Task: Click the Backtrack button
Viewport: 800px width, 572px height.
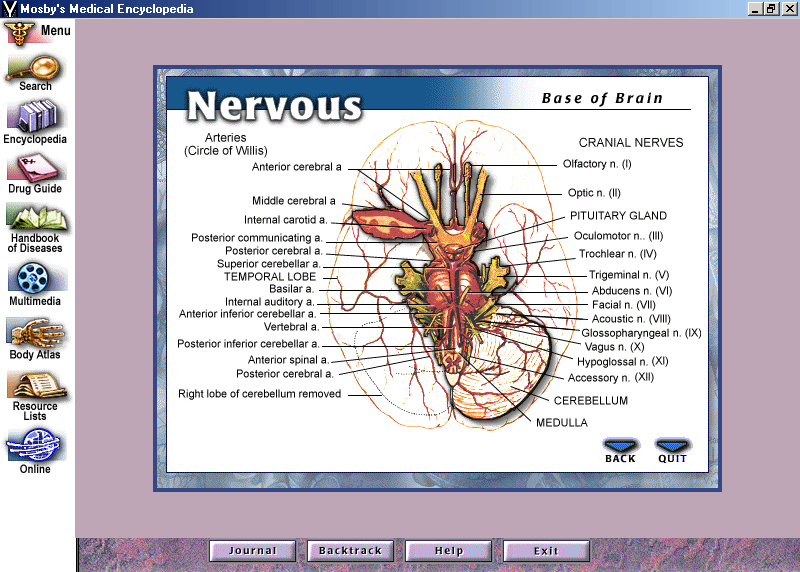Action: 351,551
